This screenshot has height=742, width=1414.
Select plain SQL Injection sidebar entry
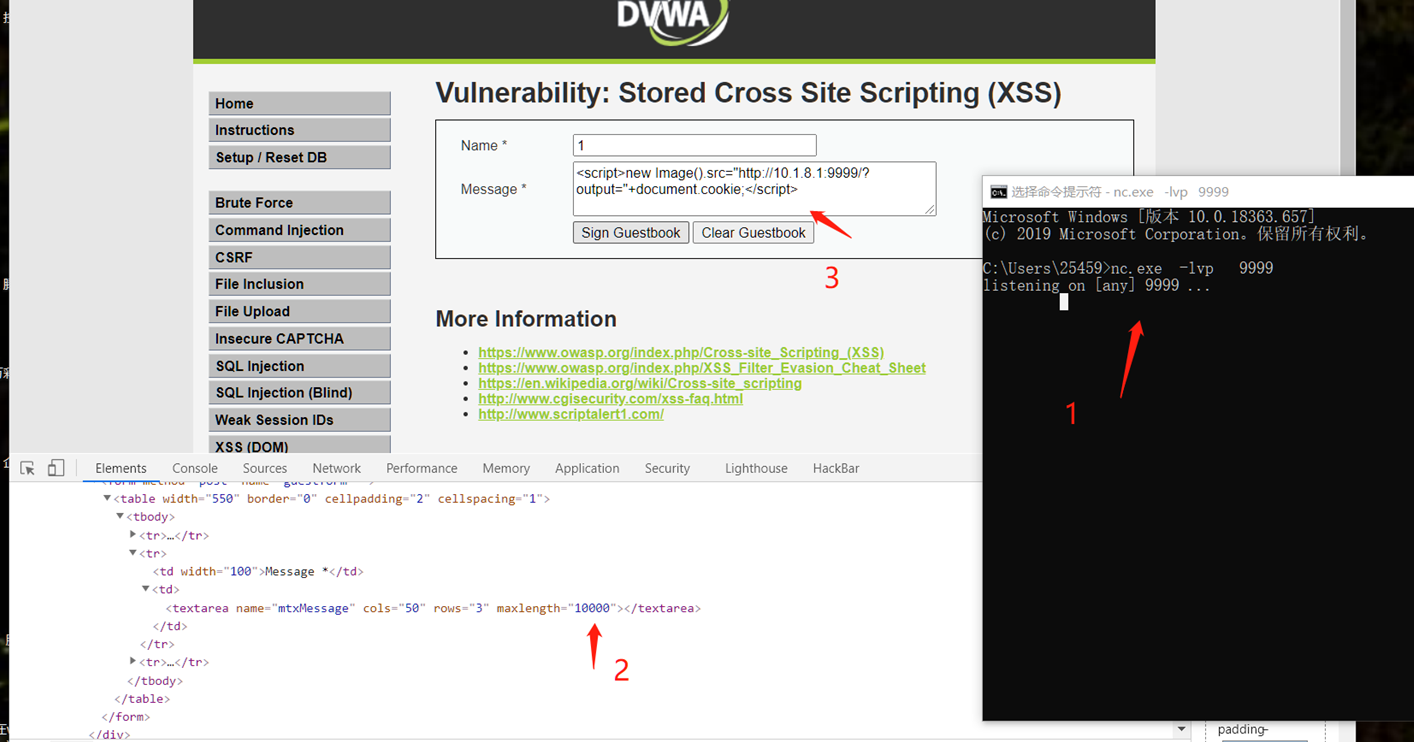point(299,366)
